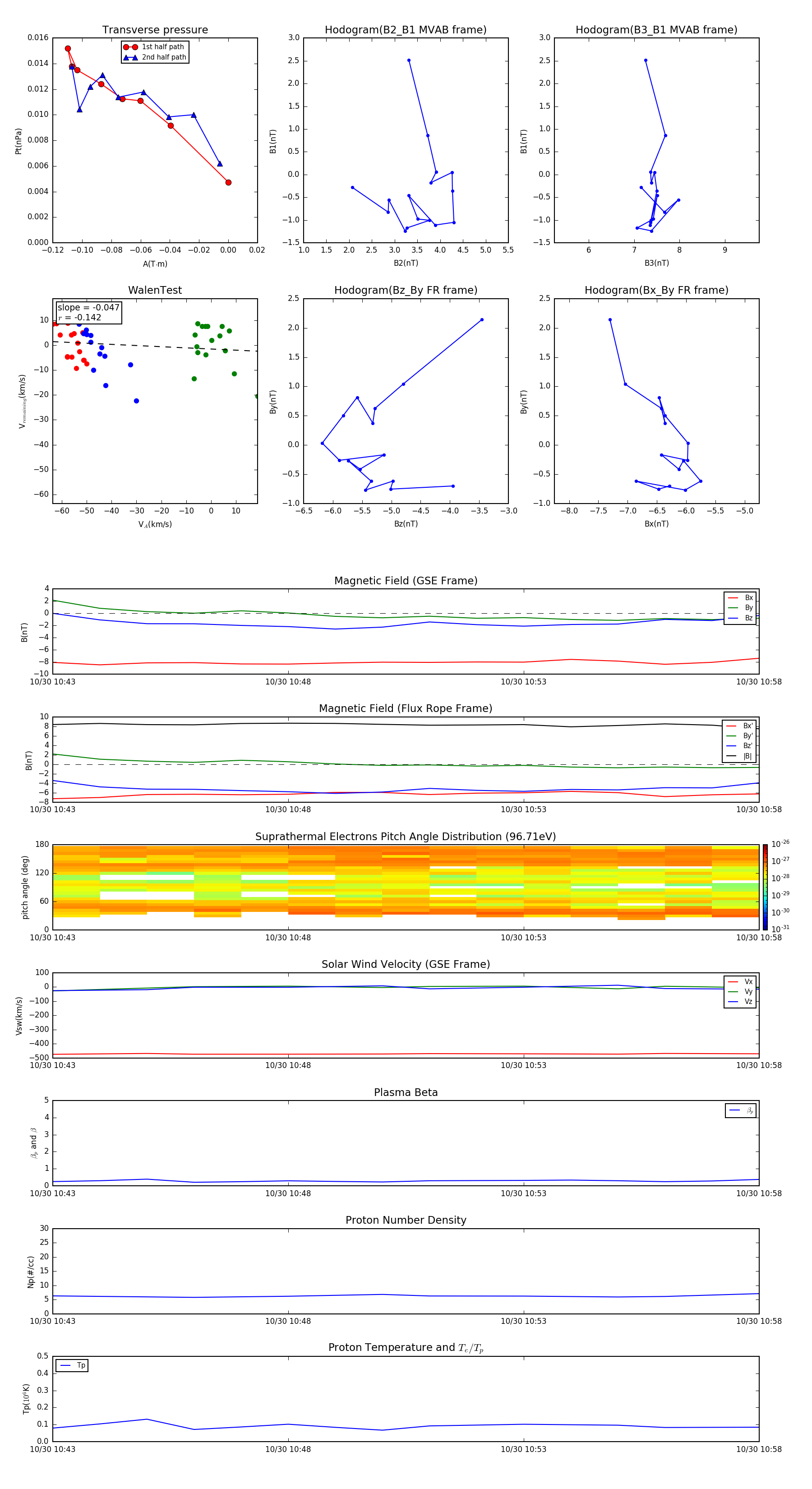Click the "A(T·m)" x-axis label
The width and height of the screenshot is (812, 1489).
pos(155,264)
